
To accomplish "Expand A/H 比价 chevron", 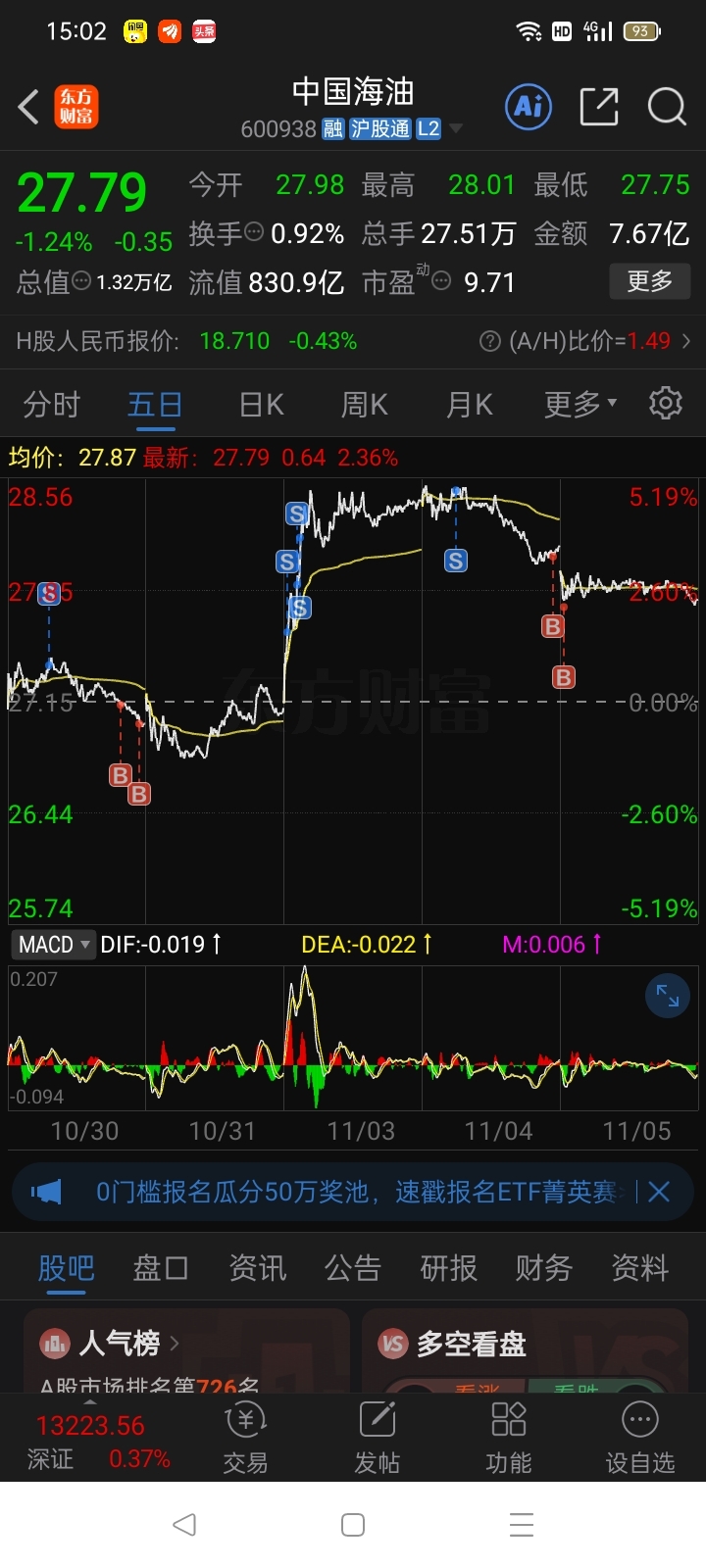I will point(686,341).
